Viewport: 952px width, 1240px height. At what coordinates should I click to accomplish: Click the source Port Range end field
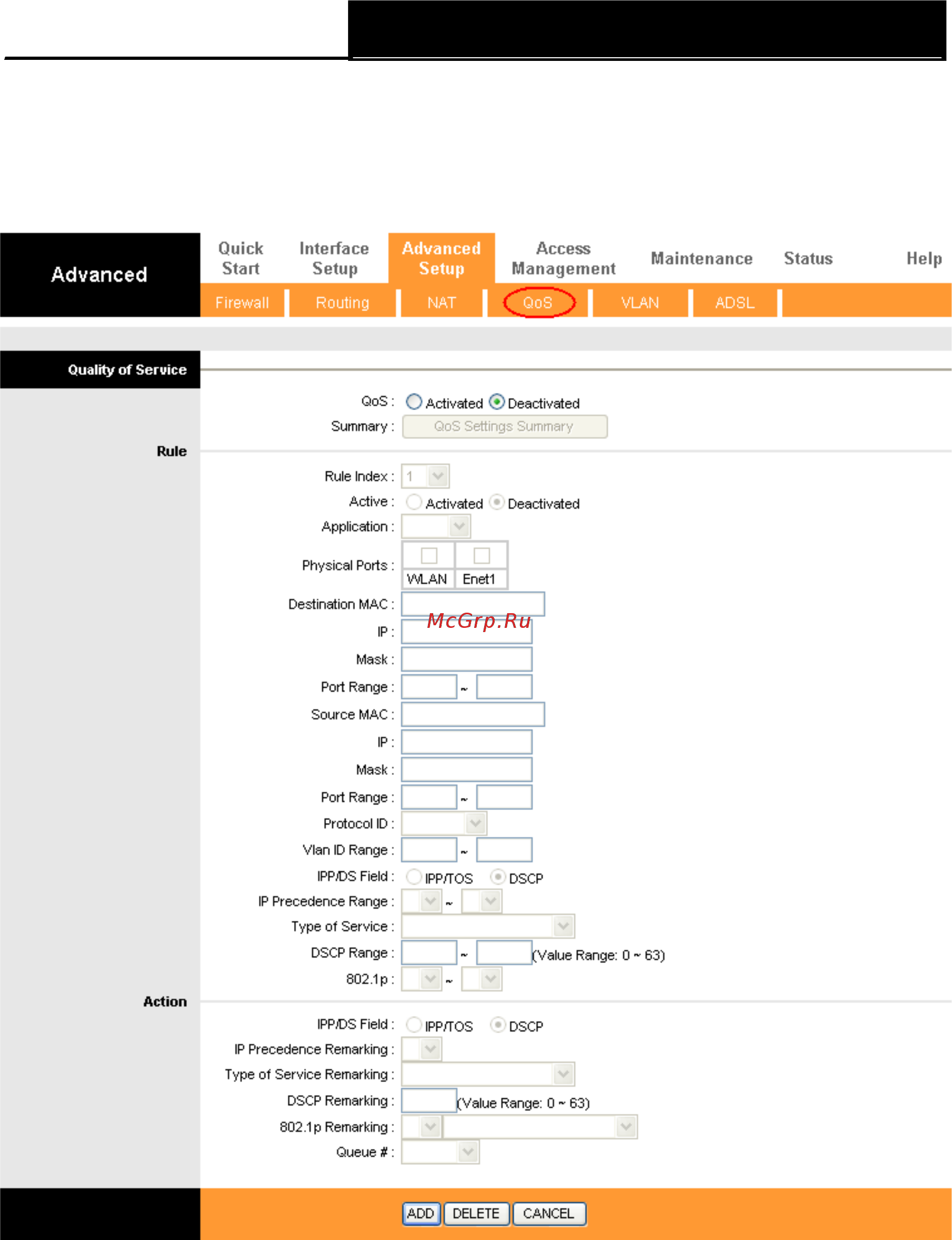point(504,797)
